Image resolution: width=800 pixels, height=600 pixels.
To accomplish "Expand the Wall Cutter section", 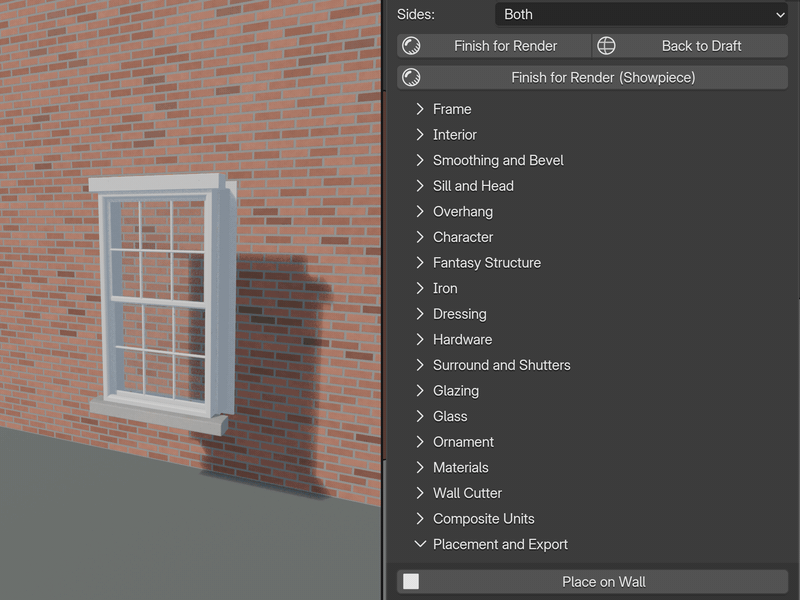I will (420, 493).
